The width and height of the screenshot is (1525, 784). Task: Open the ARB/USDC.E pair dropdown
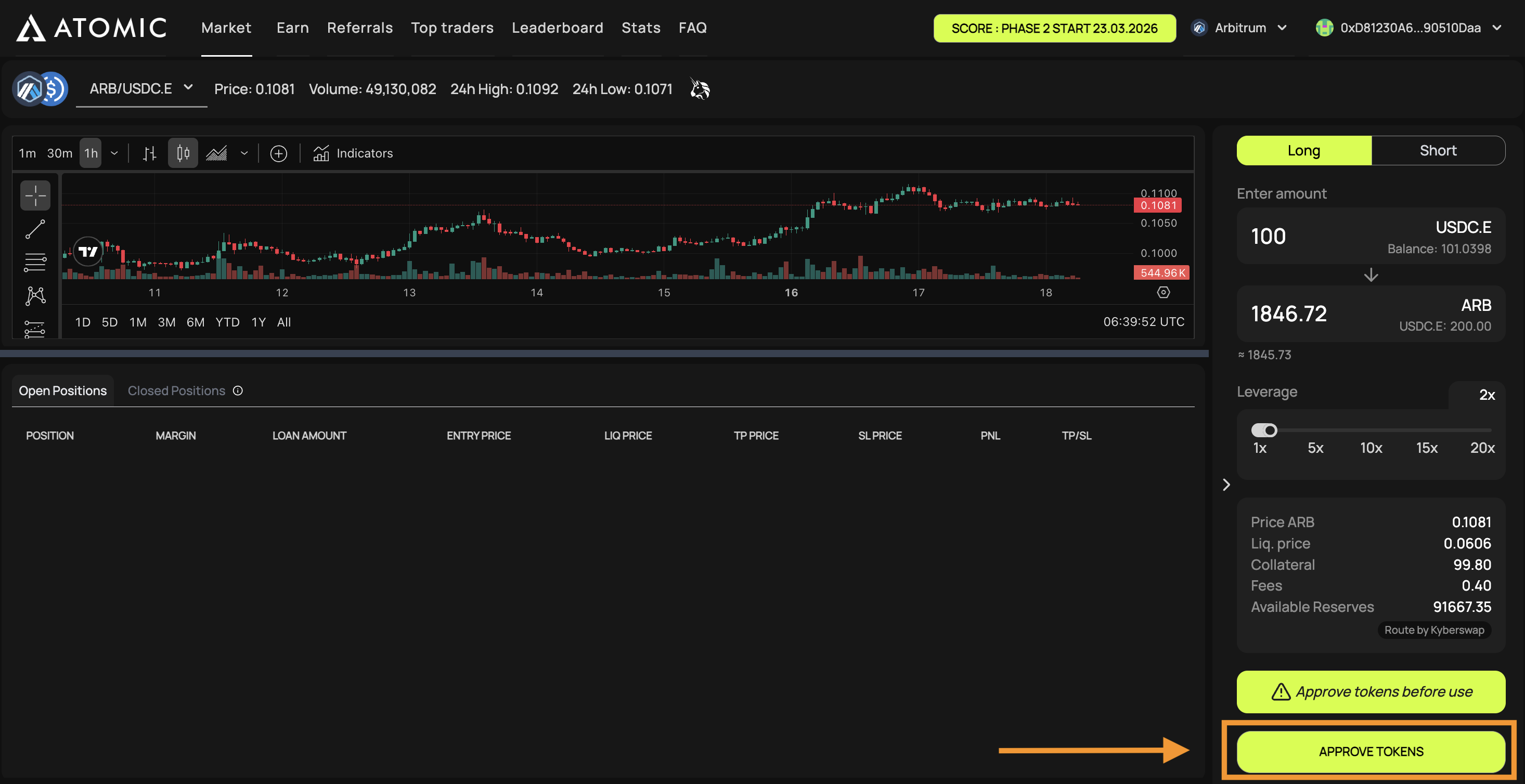[x=141, y=89]
